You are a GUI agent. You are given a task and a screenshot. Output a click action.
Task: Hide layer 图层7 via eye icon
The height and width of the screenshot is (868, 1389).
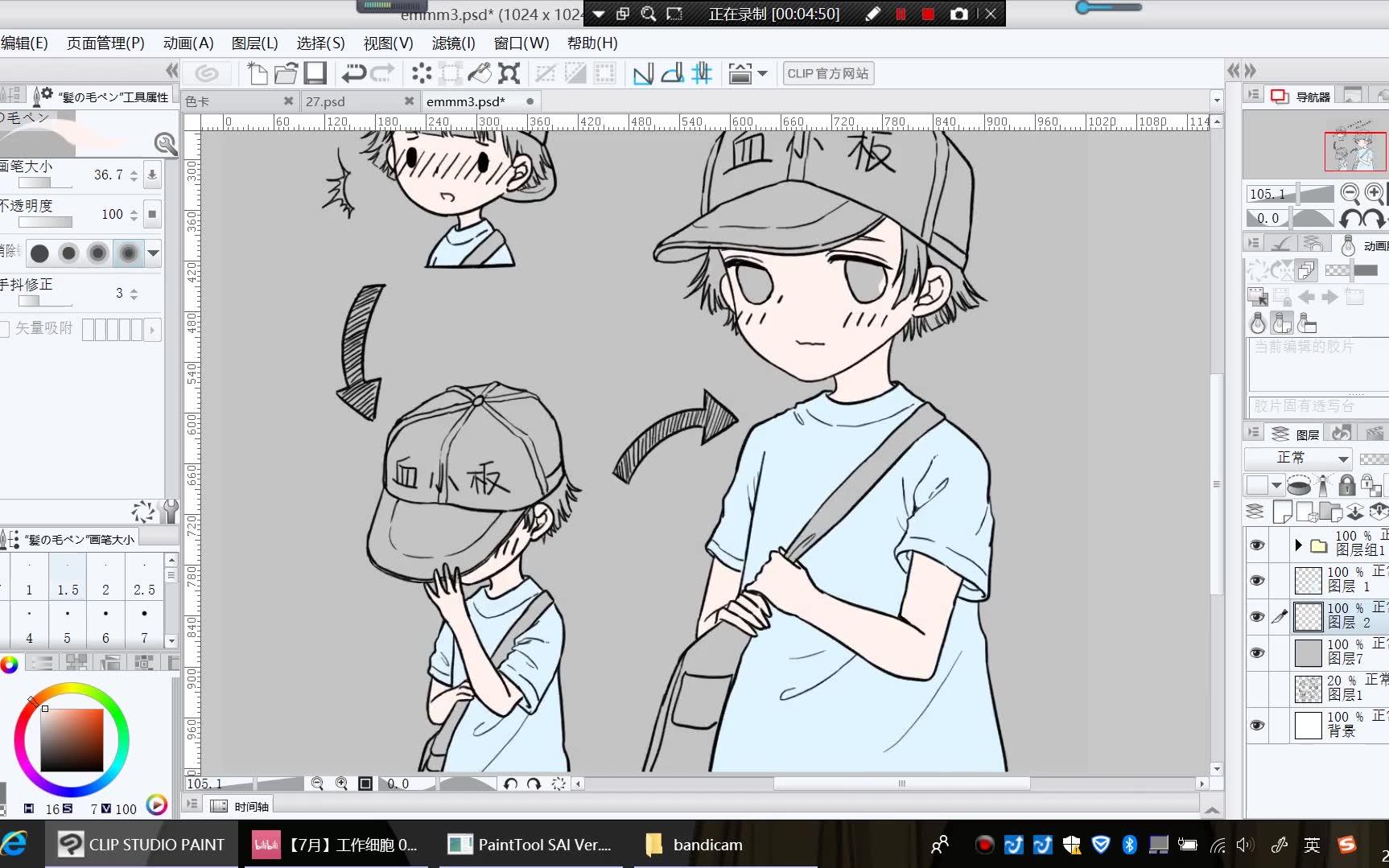(x=1257, y=653)
